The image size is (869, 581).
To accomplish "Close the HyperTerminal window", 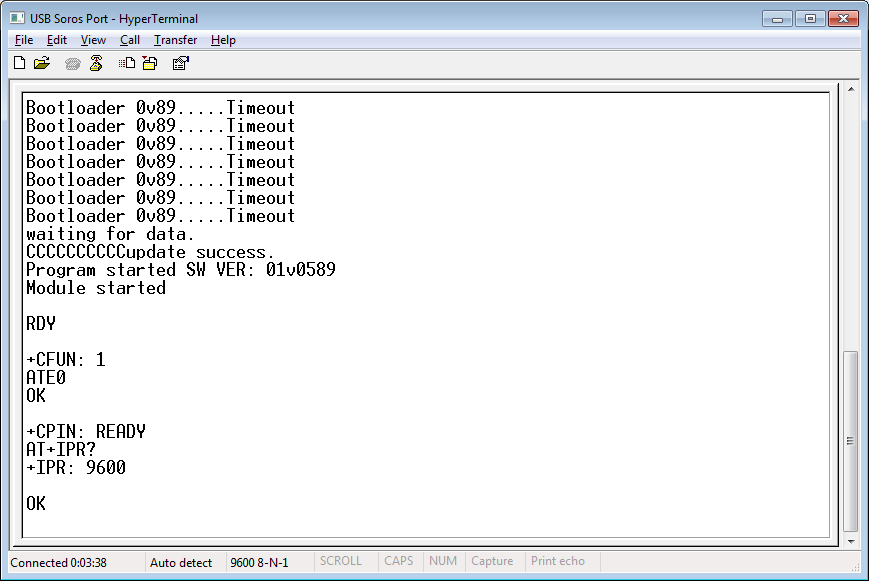I will [x=844, y=19].
